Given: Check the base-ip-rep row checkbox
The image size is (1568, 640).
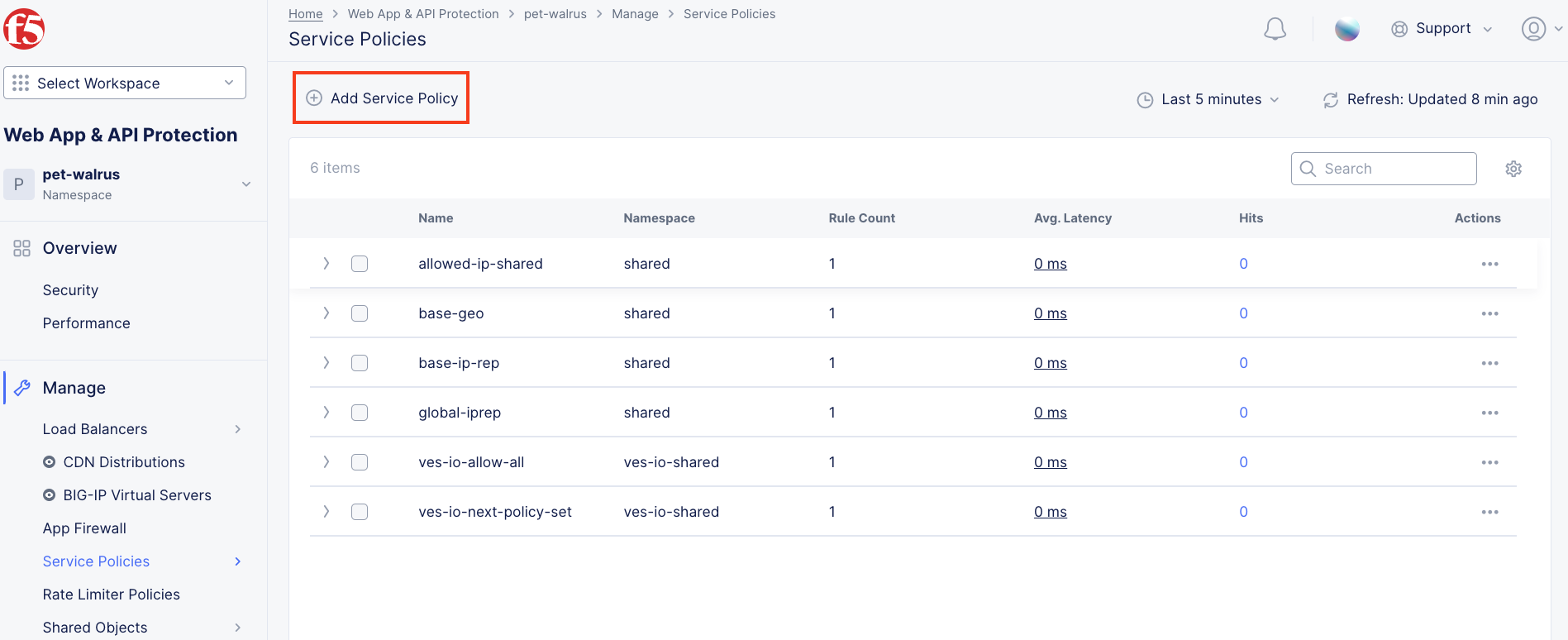Looking at the screenshot, I should (360, 363).
